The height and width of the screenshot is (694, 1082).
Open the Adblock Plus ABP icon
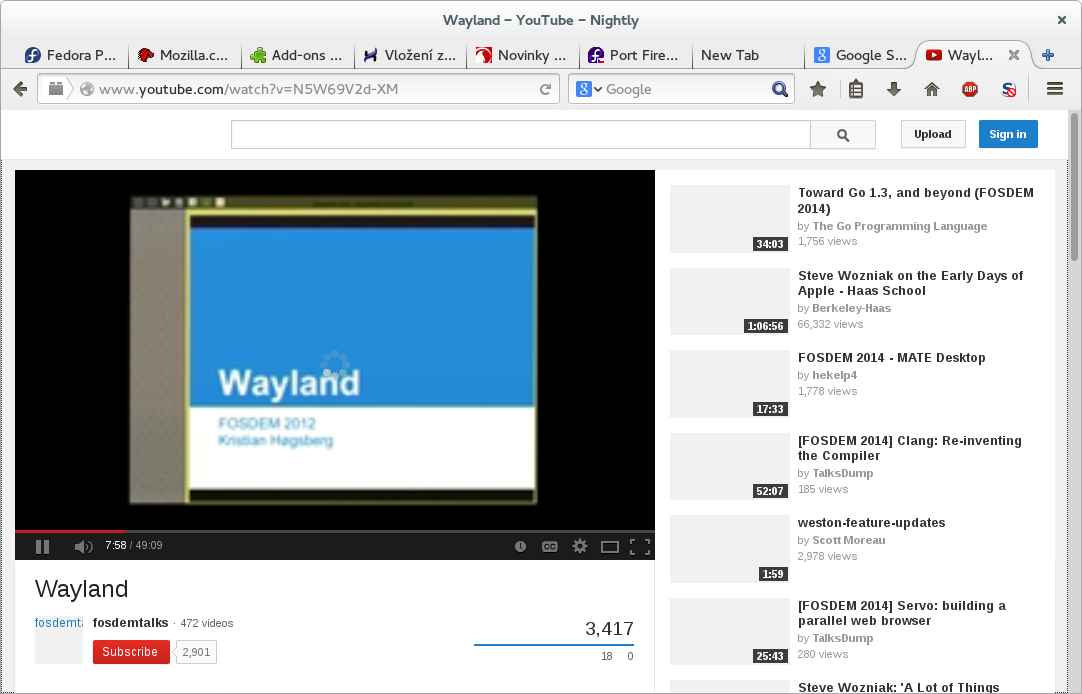tap(970, 89)
